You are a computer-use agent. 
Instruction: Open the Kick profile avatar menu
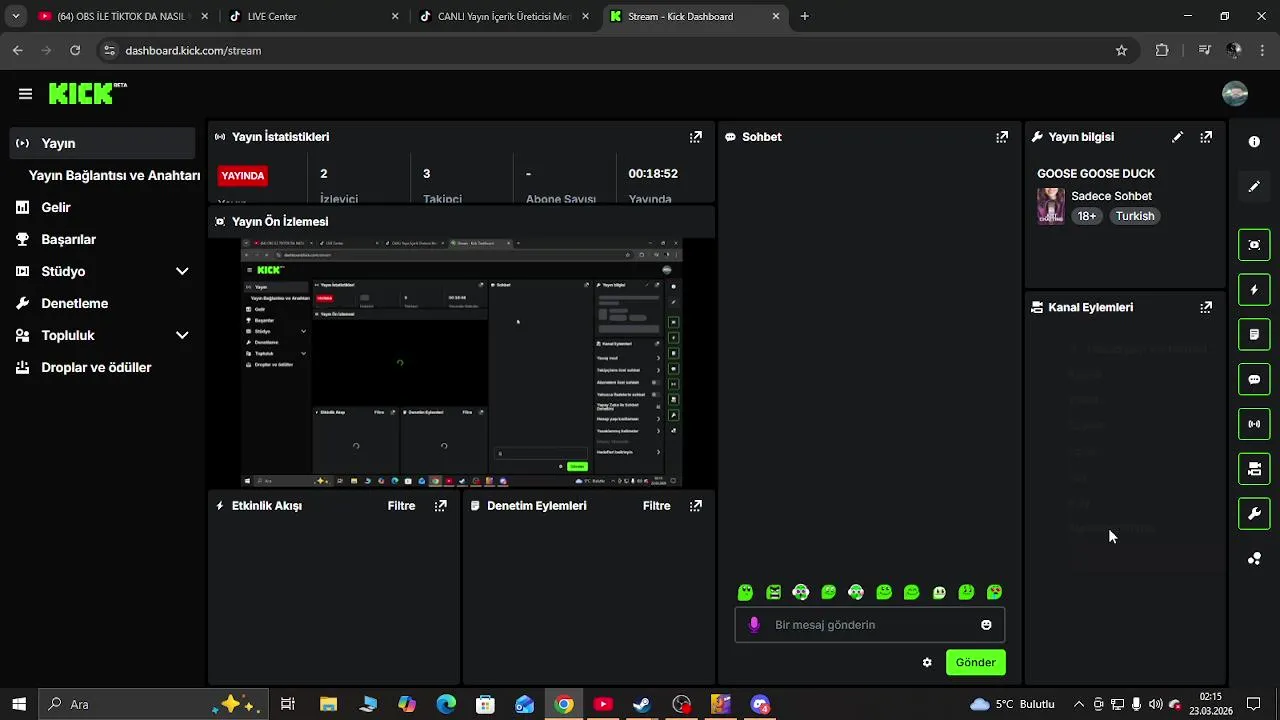[x=1235, y=93]
